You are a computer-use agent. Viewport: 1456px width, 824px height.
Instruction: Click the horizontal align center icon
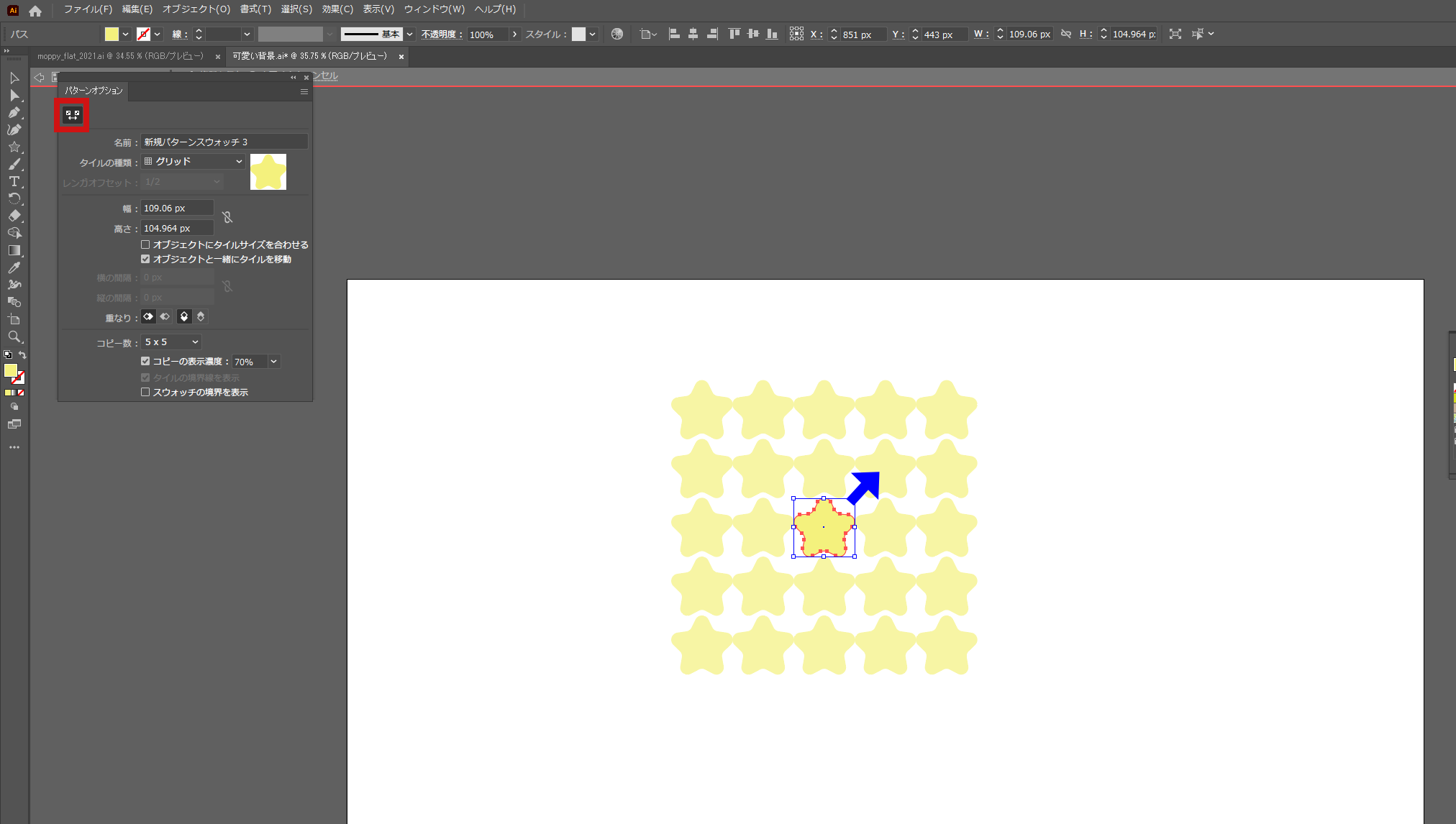[x=692, y=34]
